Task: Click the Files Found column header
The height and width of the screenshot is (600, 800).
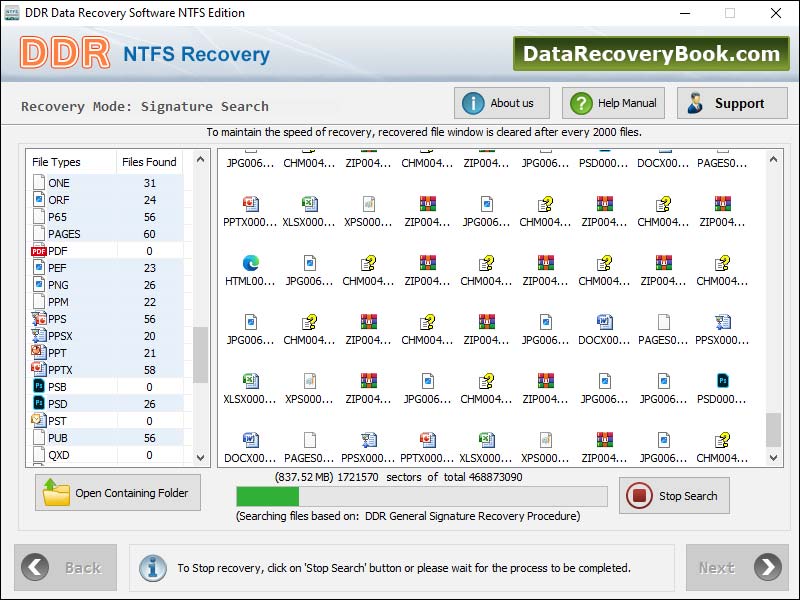Action: [148, 162]
